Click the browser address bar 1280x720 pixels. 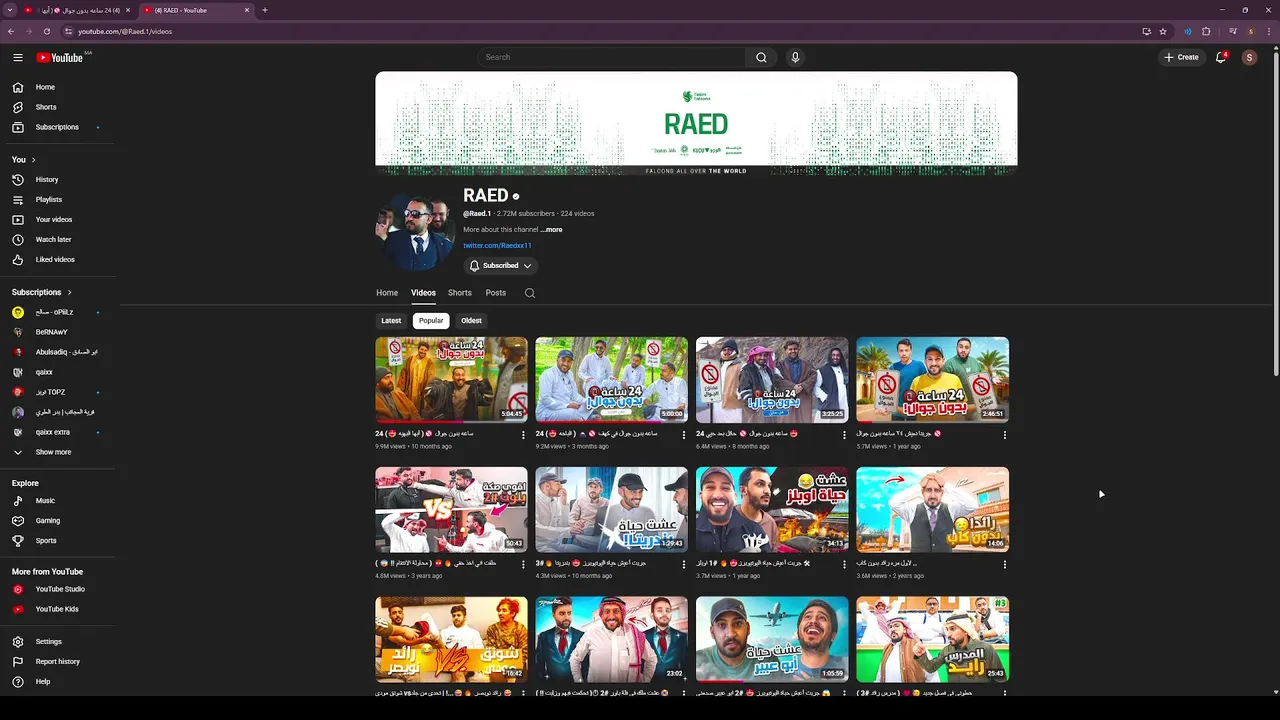[x=600, y=31]
